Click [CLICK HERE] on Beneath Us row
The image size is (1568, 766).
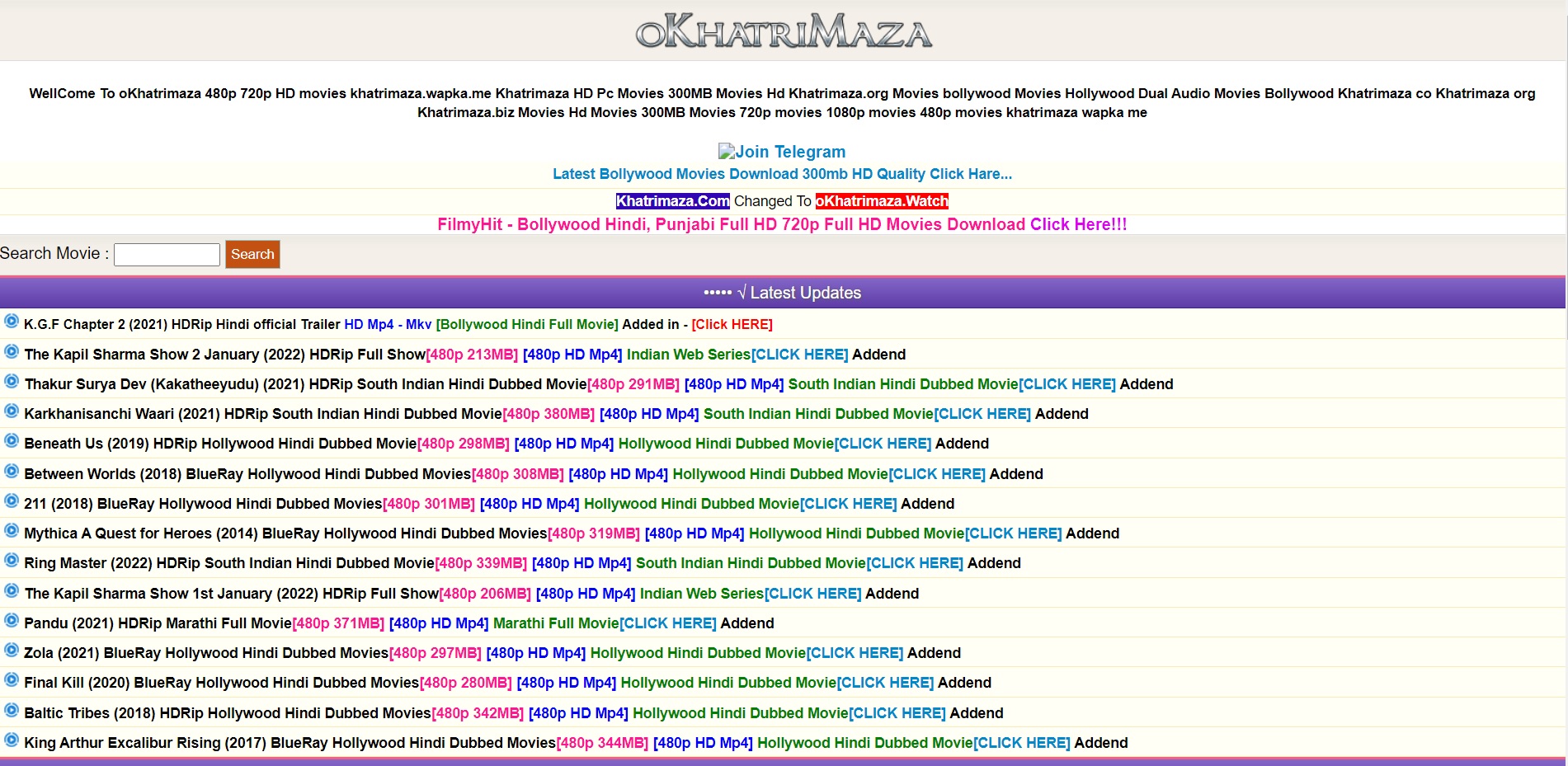tap(883, 444)
